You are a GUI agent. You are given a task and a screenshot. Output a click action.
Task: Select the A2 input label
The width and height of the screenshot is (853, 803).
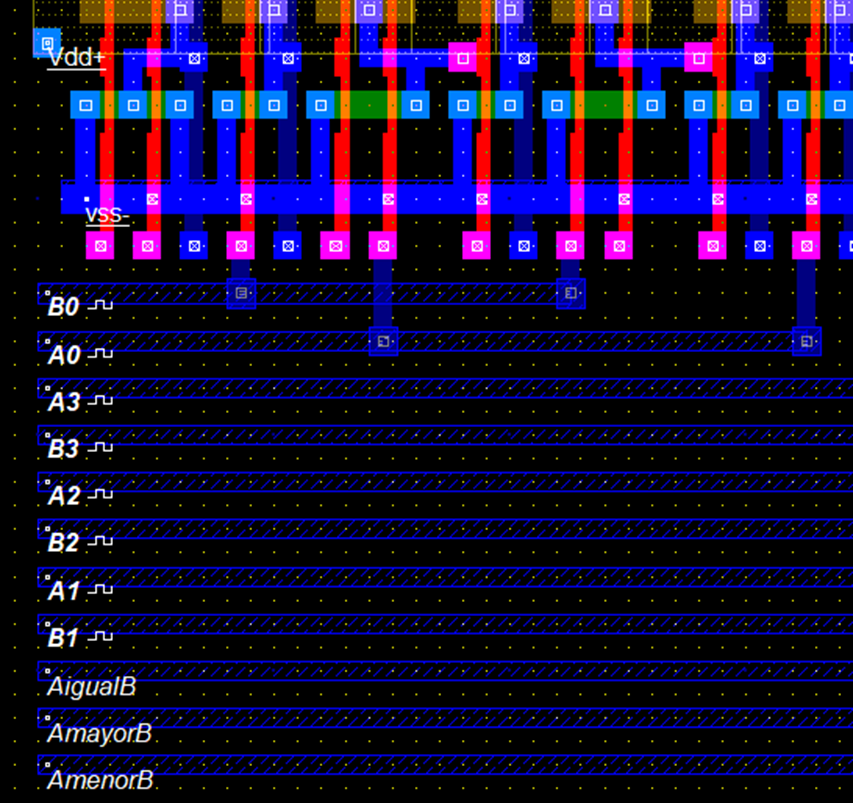coord(64,496)
